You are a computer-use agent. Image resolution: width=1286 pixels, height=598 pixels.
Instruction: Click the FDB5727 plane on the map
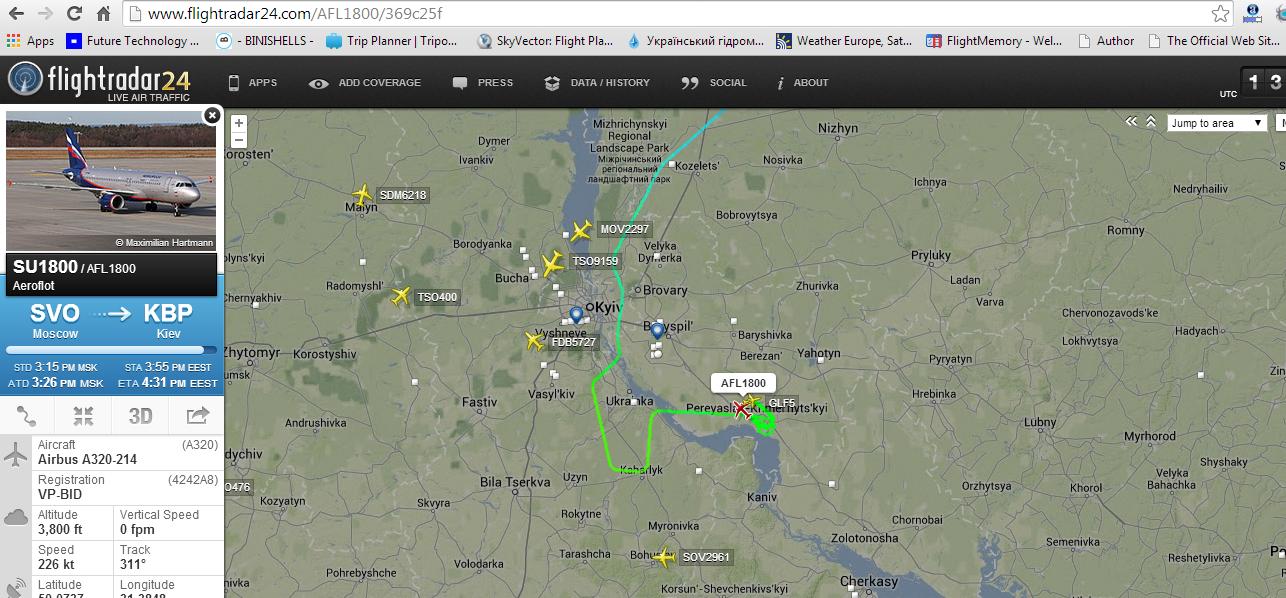point(535,341)
